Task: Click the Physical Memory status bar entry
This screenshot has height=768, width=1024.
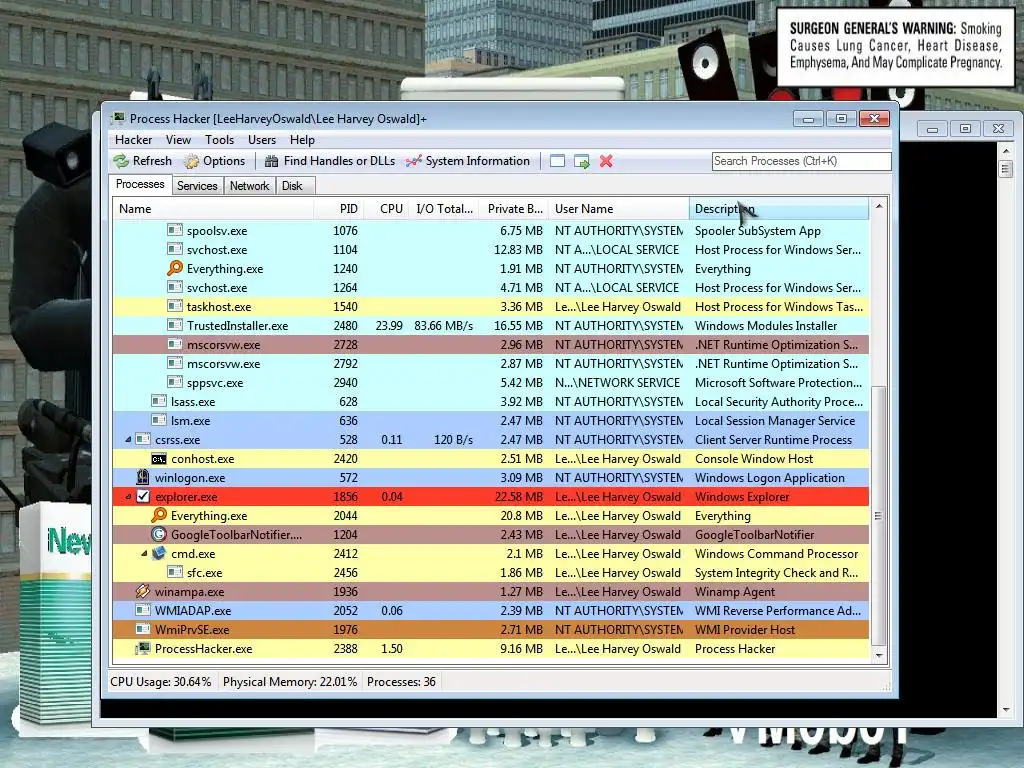Action: click(290, 682)
